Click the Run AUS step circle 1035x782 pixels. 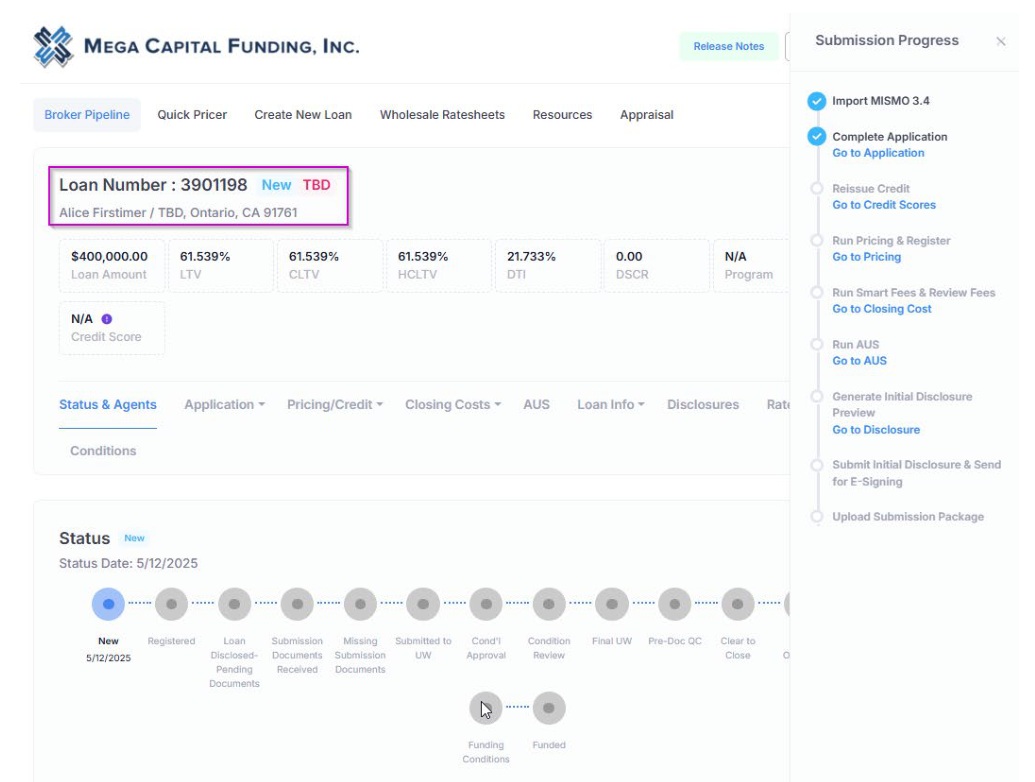point(817,344)
